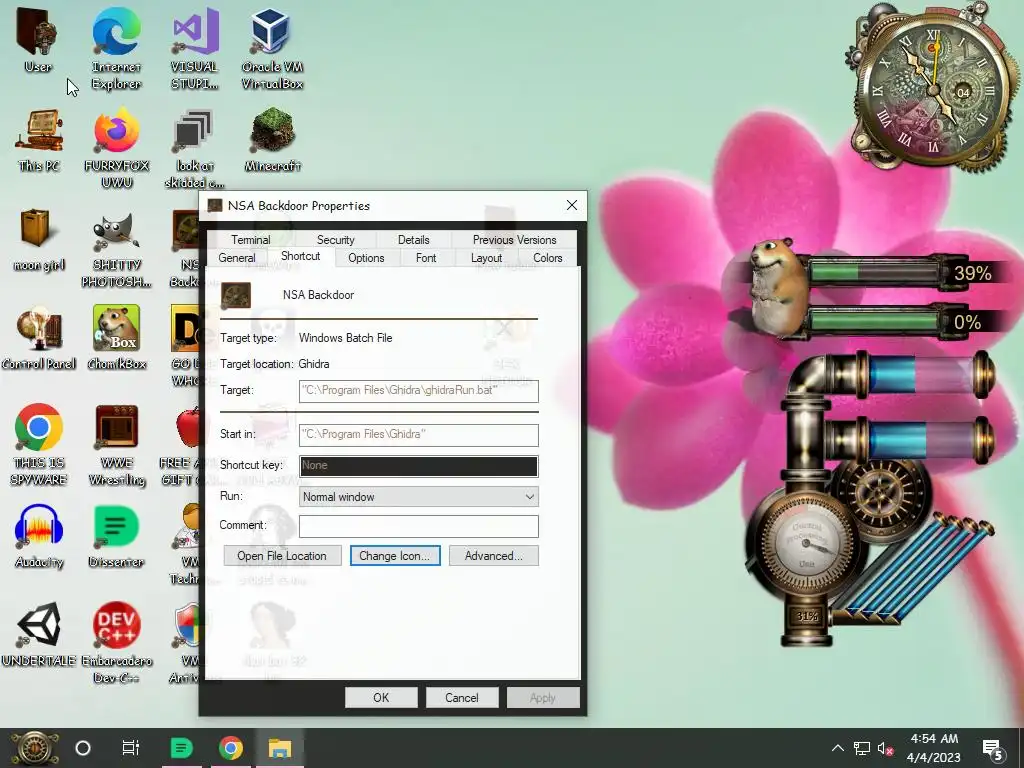Launch SHITTY PHOTOSH... GIMP icon
1024x768 pixels.
tap(116, 248)
